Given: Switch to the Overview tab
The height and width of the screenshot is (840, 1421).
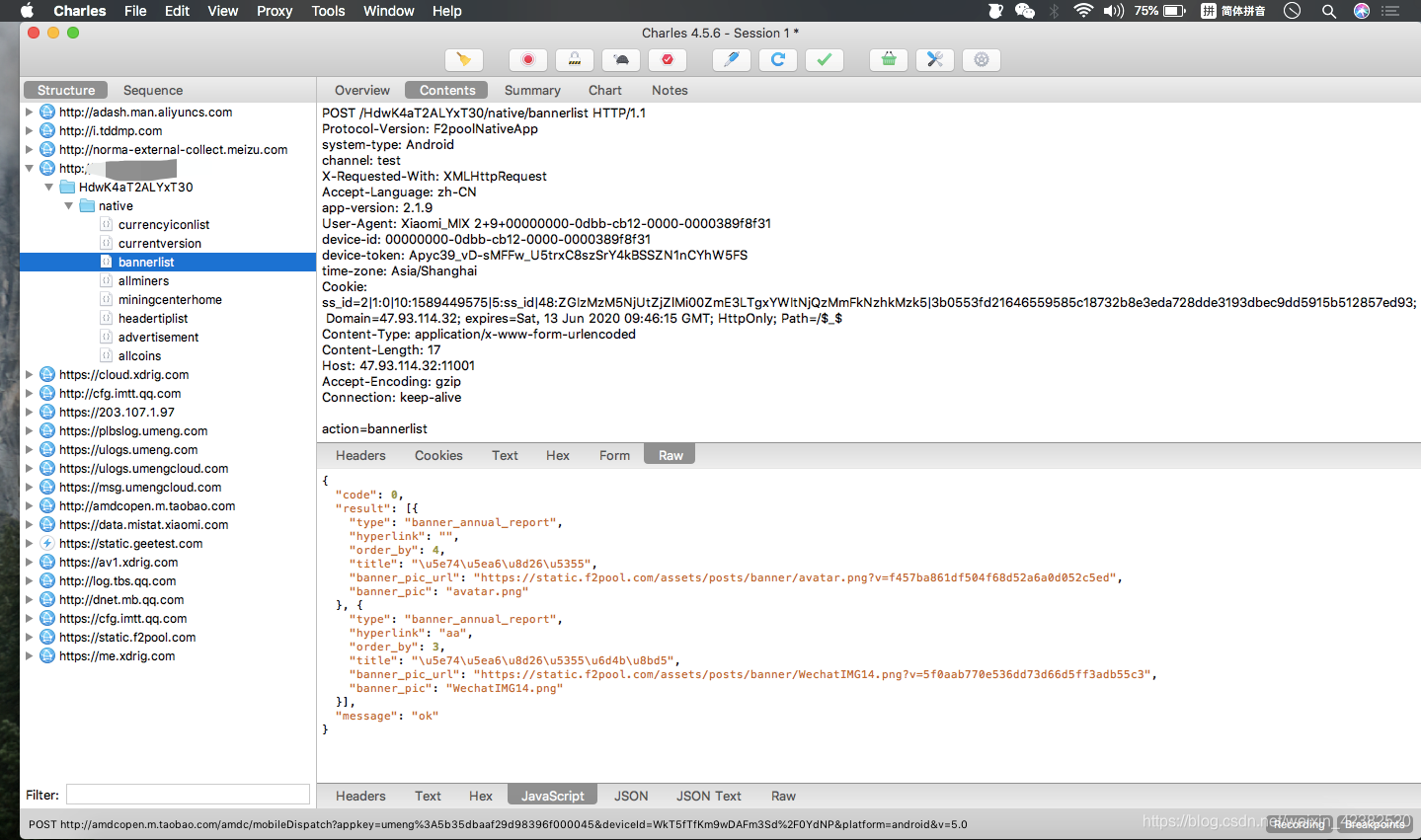Looking at the screenshot, I should (362, 90).
